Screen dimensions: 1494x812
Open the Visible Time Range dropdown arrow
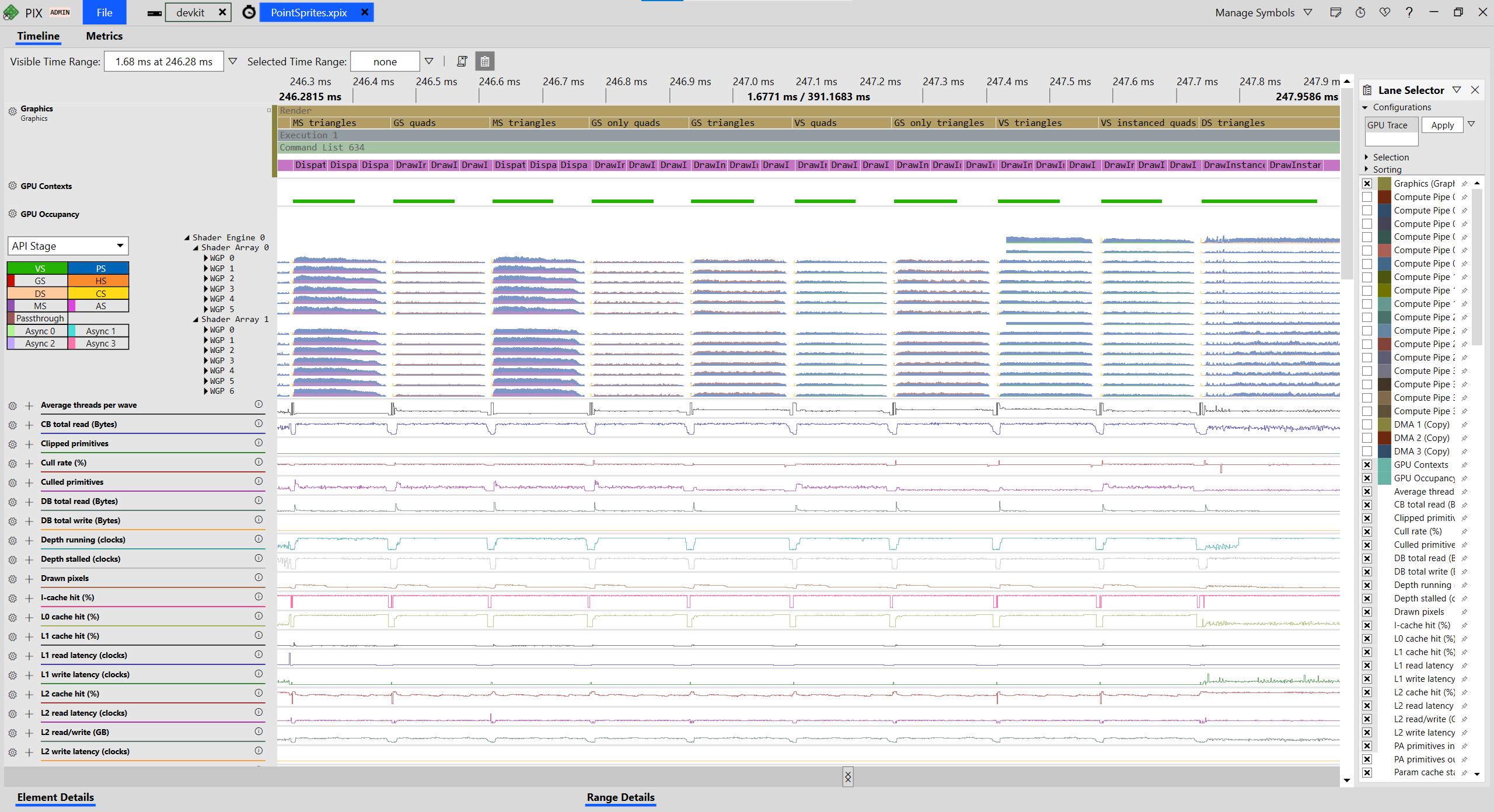[232, 61]
